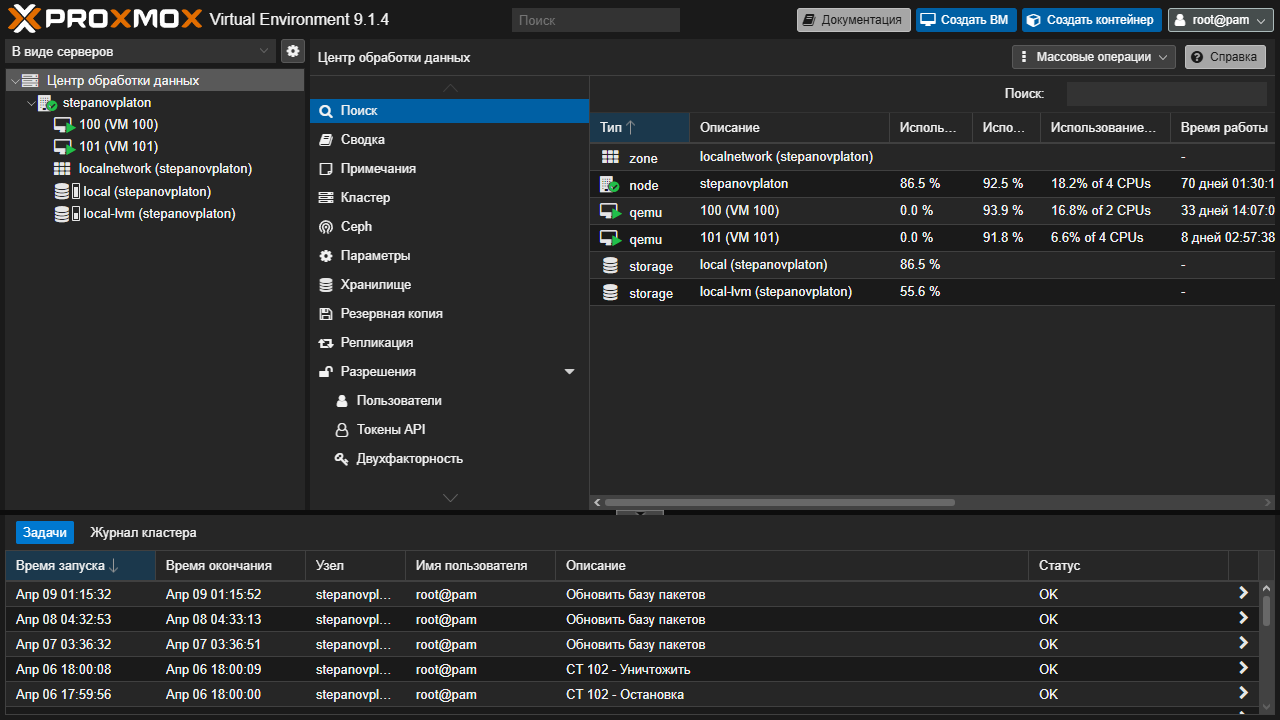1280x720 pixels.
Task: Click qemu icon for VM 100 row
Action: pos(610,211)
